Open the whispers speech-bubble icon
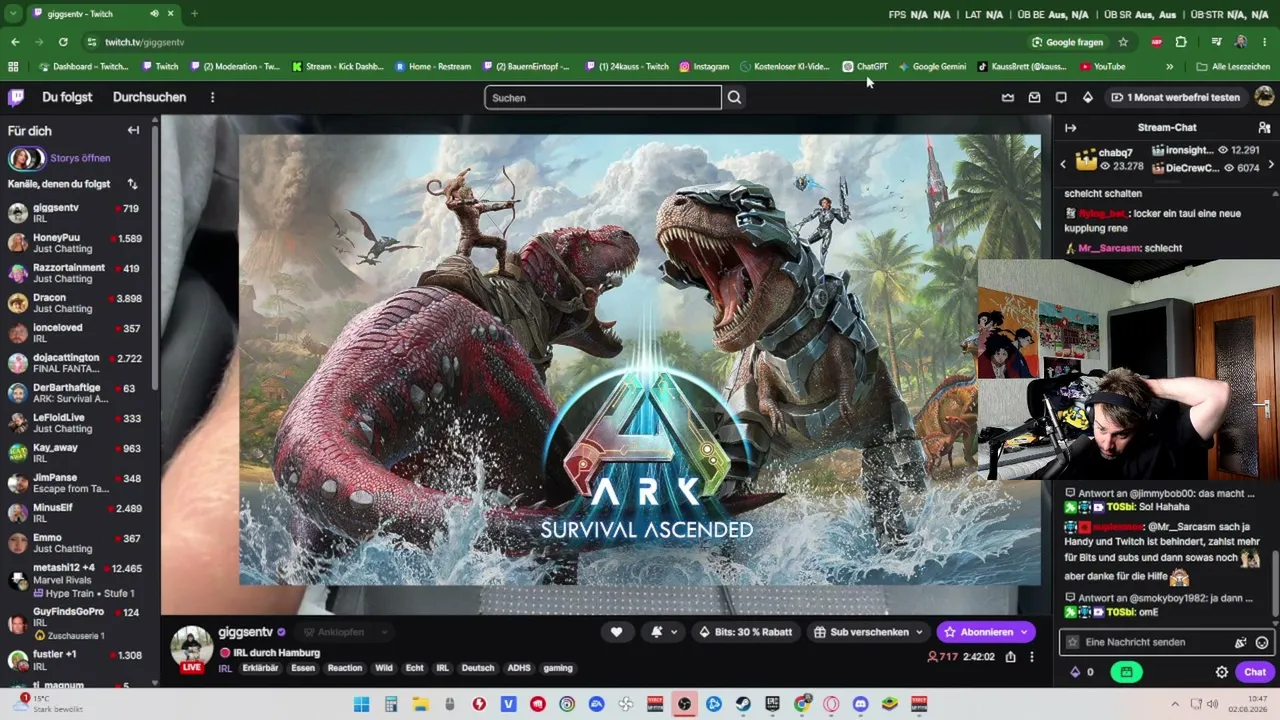This screenshot has width=1280, height=720. point(1061,97)
